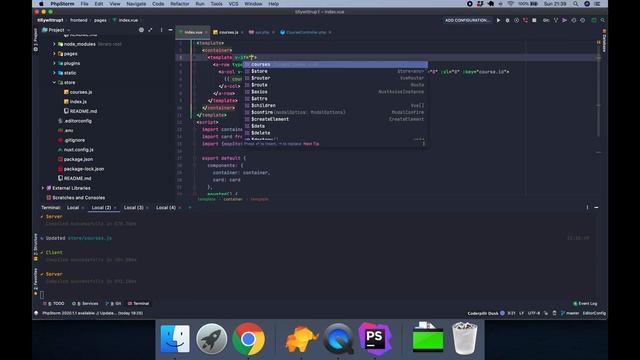Click the Search Everywhere magnifier in IDE toolbar

pos(602,20)
